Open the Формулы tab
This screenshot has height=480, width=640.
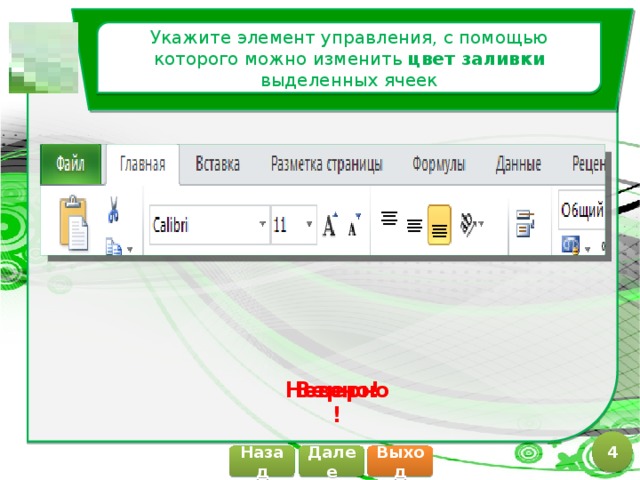pos(439,164)
